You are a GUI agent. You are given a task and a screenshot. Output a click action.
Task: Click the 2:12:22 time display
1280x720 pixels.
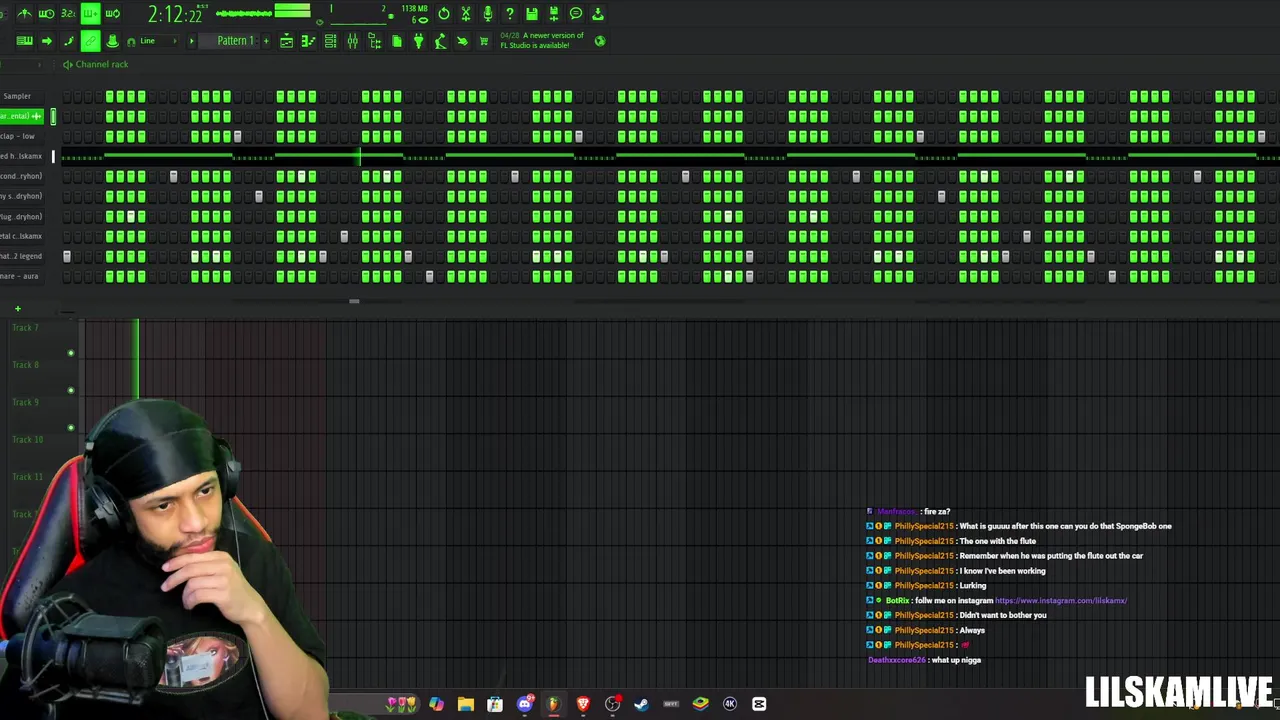pyautogui.click(x=177, y=14)
